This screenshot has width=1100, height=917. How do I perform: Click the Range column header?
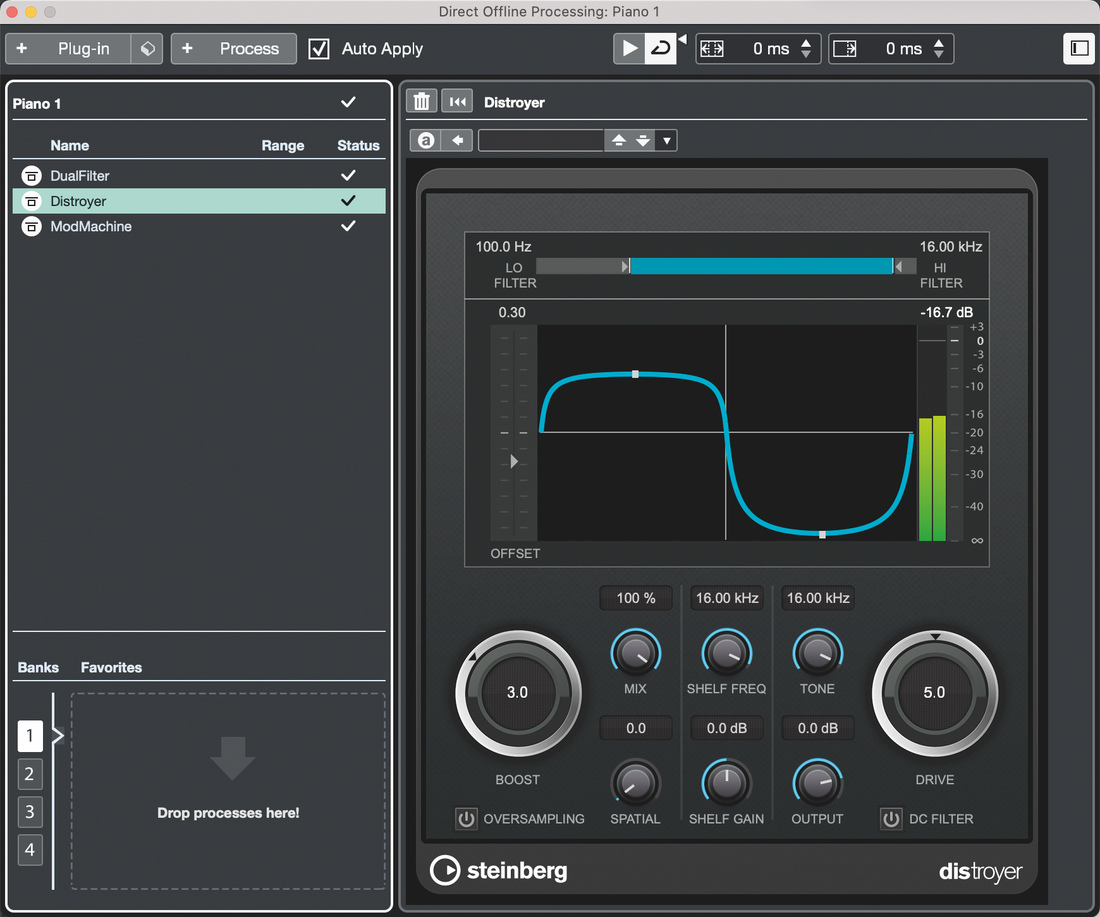(283, 145)
